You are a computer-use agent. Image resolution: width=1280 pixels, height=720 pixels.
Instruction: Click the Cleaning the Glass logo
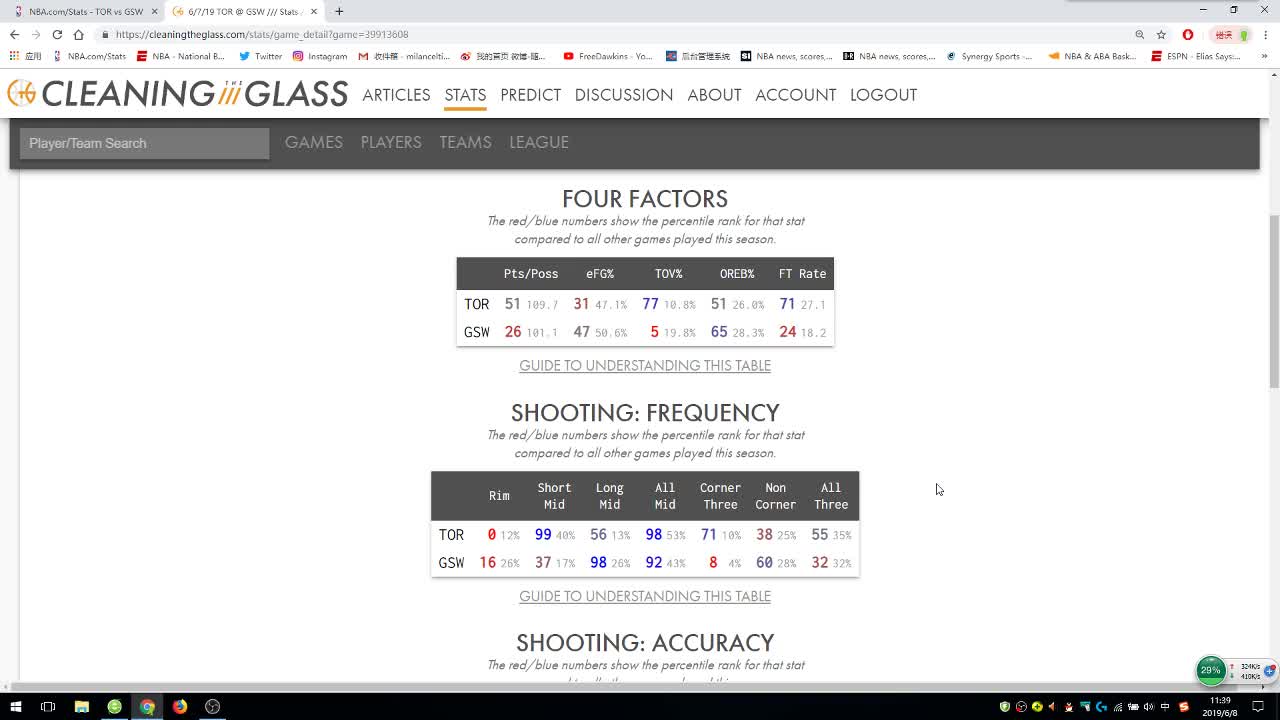[x=178, y=94]
